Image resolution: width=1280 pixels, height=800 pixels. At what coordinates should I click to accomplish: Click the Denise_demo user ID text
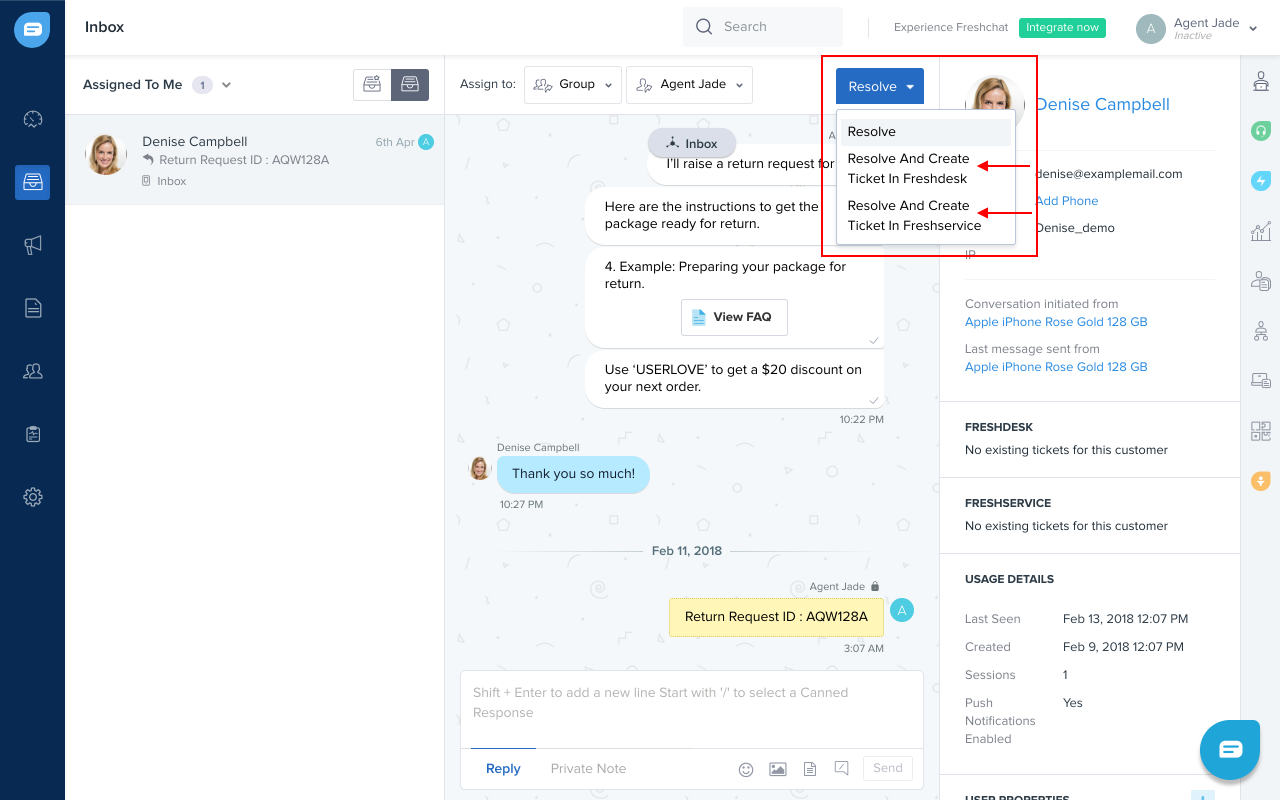1075,228
